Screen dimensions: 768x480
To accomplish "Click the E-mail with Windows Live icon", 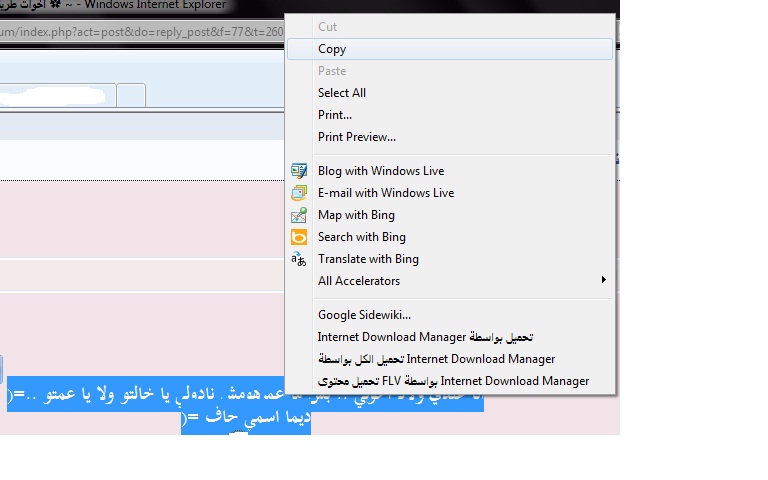I will 299,193.
